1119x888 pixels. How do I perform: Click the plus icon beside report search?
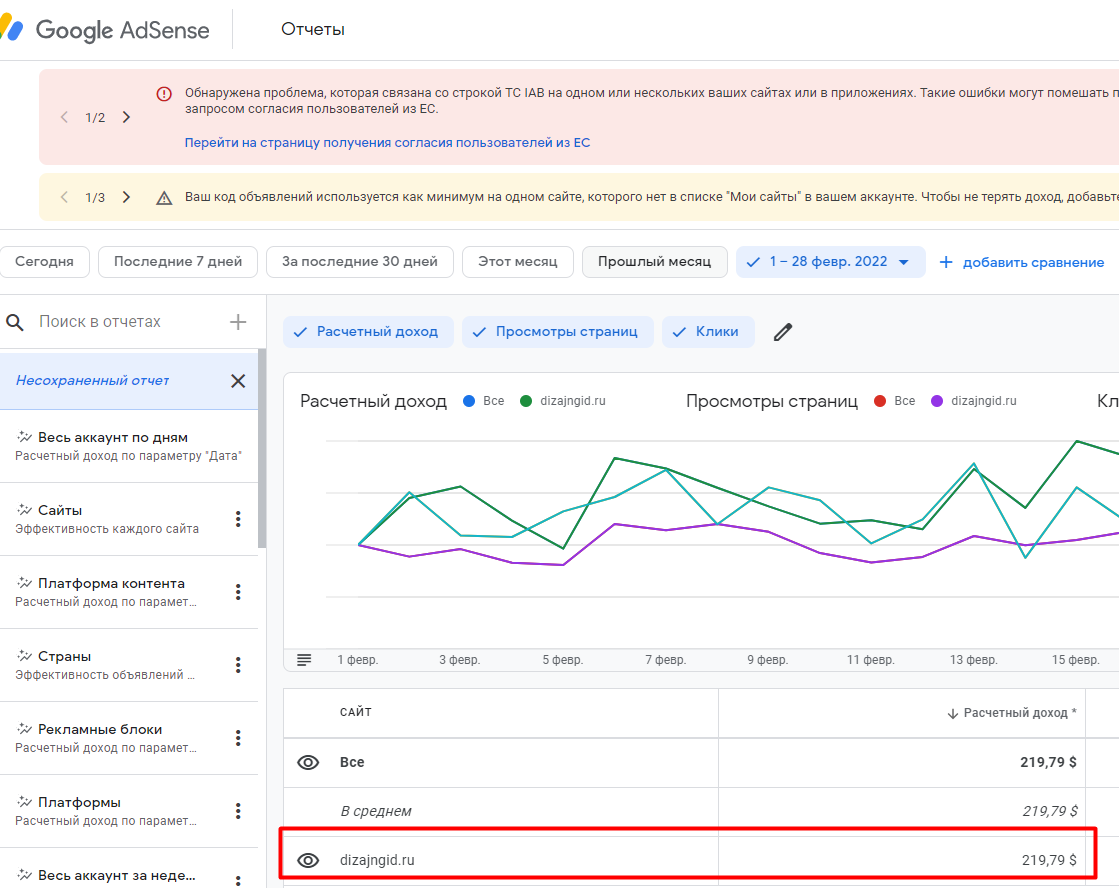(x=238, y=322)
